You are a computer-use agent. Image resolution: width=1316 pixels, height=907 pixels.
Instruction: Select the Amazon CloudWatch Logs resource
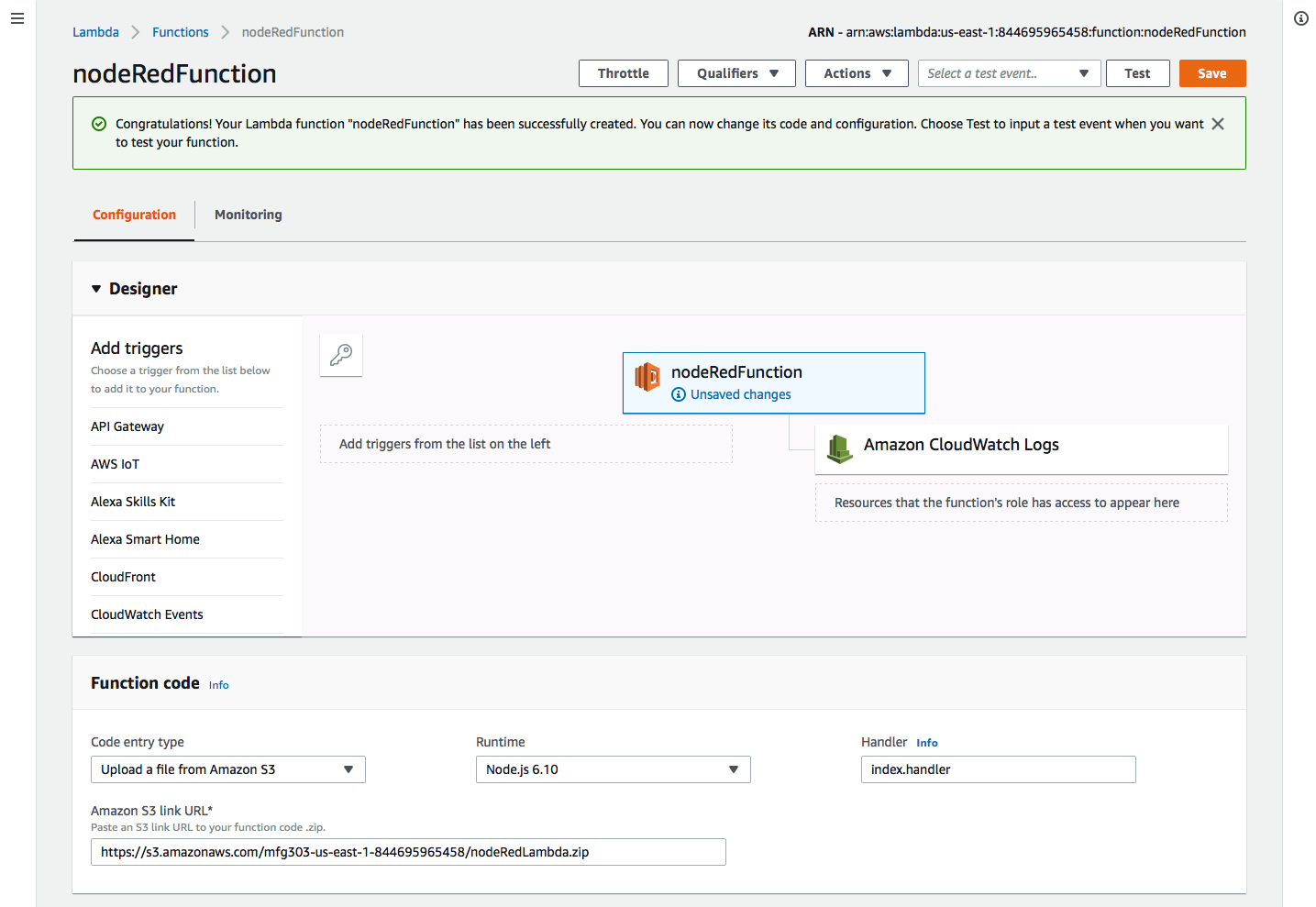(x=1022, y=449)
